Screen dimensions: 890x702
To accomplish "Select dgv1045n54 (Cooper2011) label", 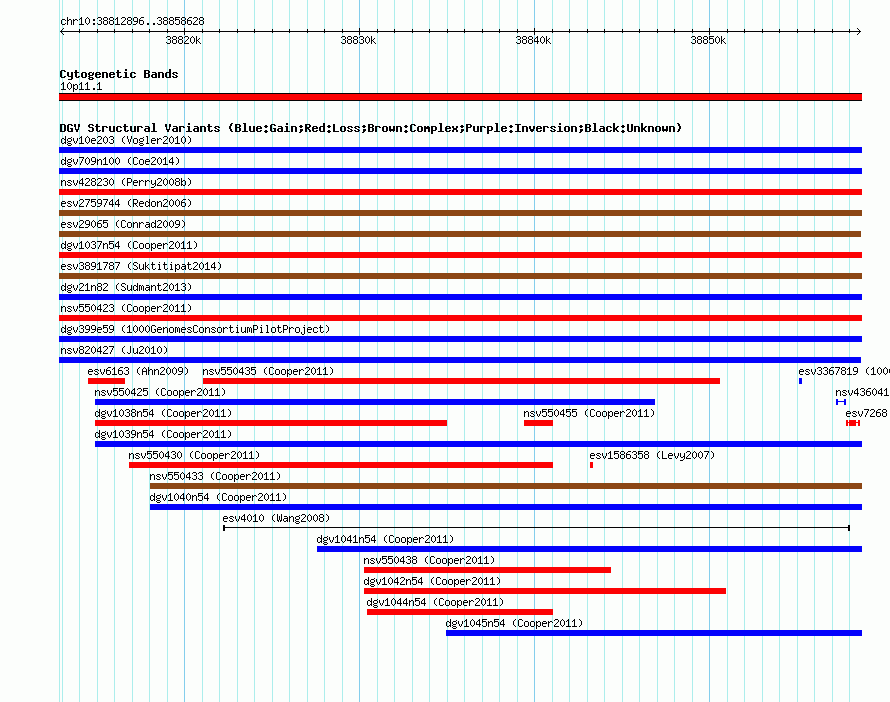I will click(x=514, y=623).
